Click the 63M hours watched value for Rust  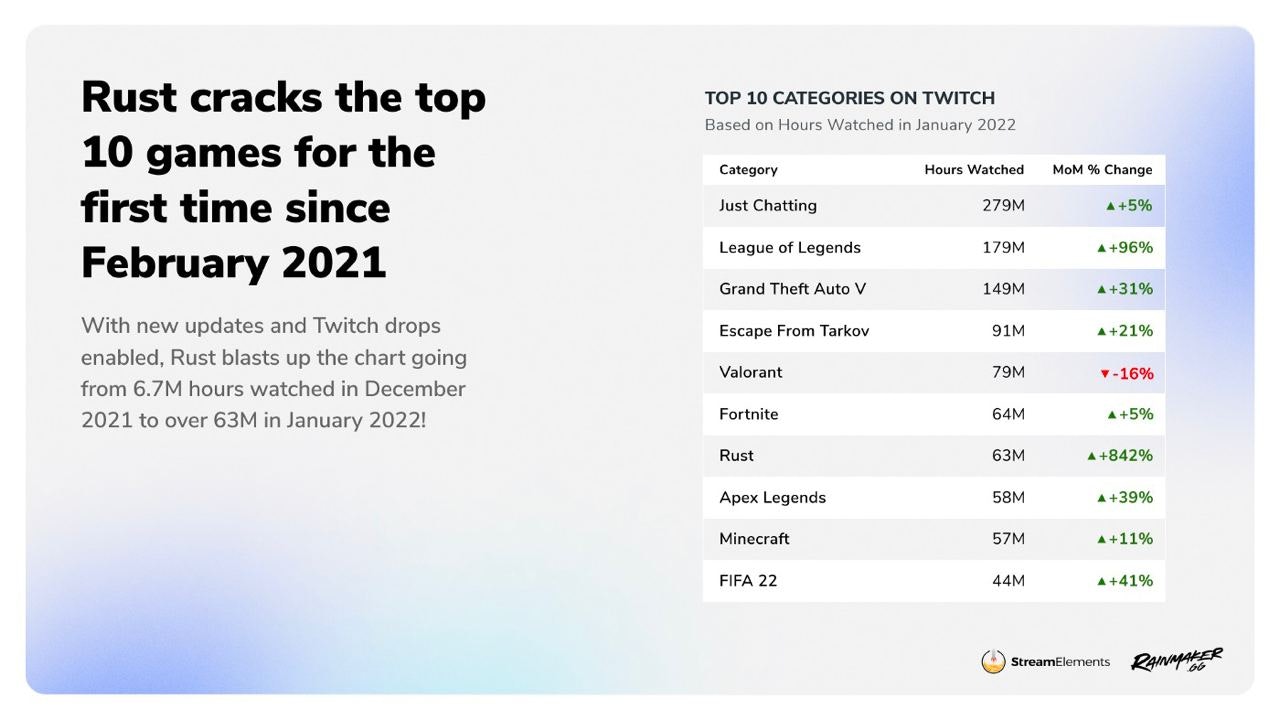pyautogui.click(x=1008, y=456)
